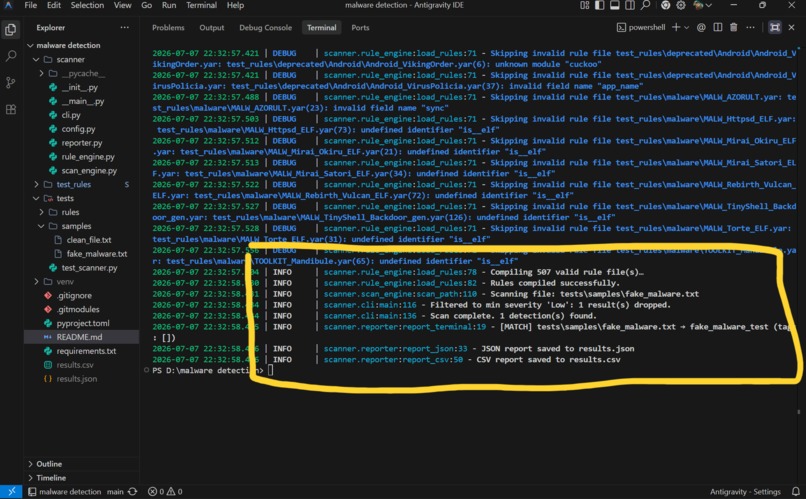The image size is (806, 499).
Task: Expand the venv folder
Action: [36, 282]
